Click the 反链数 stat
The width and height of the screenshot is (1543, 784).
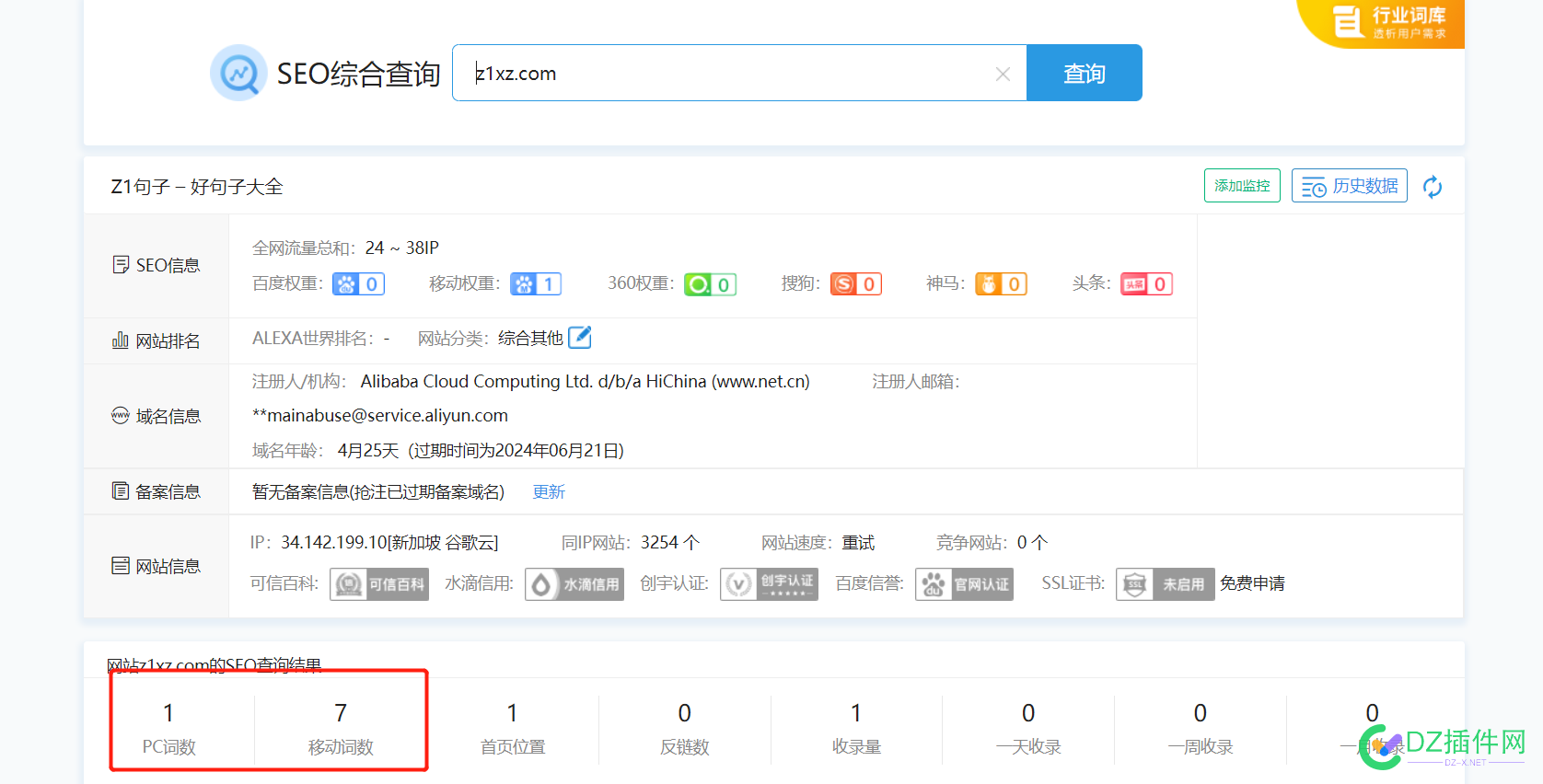(x=685, y=728)
